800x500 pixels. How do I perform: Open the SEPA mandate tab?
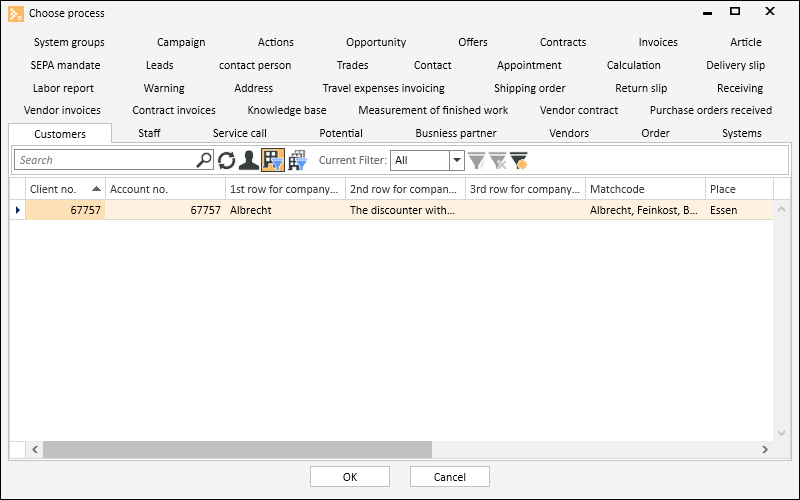[x=65, y=65]
